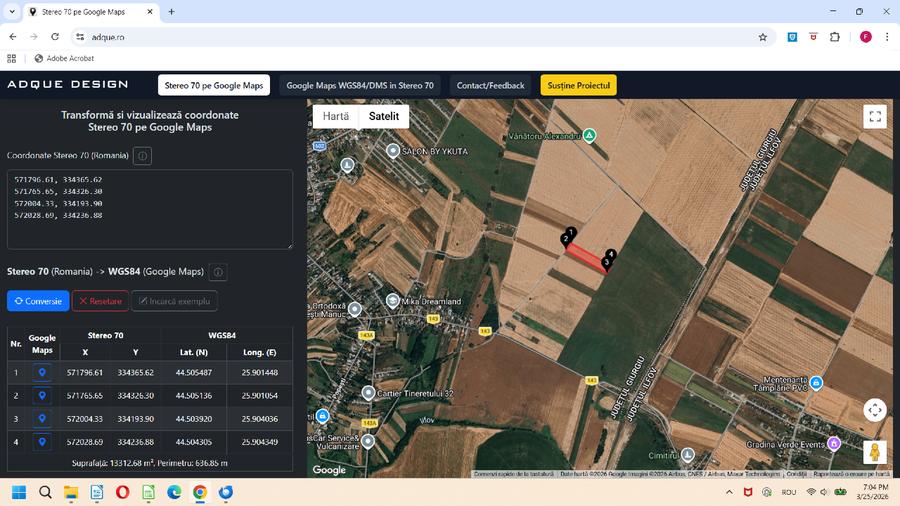Click the info icon next to WGS84 (Google Maps)
Image resolution: width=900 pixels, height=506 pixels.
pos(218,272)
